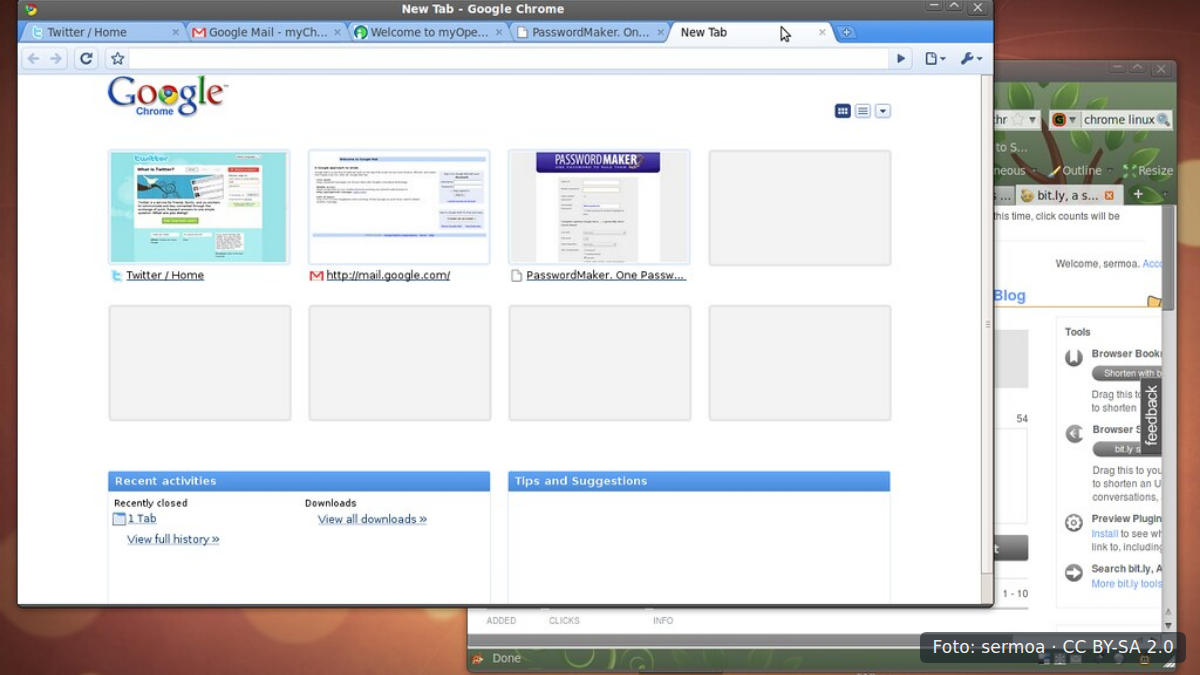This screenshot has width=1200, height=675.
Task: Click the Firefox status bar icon beside Done
Action: 478,659
